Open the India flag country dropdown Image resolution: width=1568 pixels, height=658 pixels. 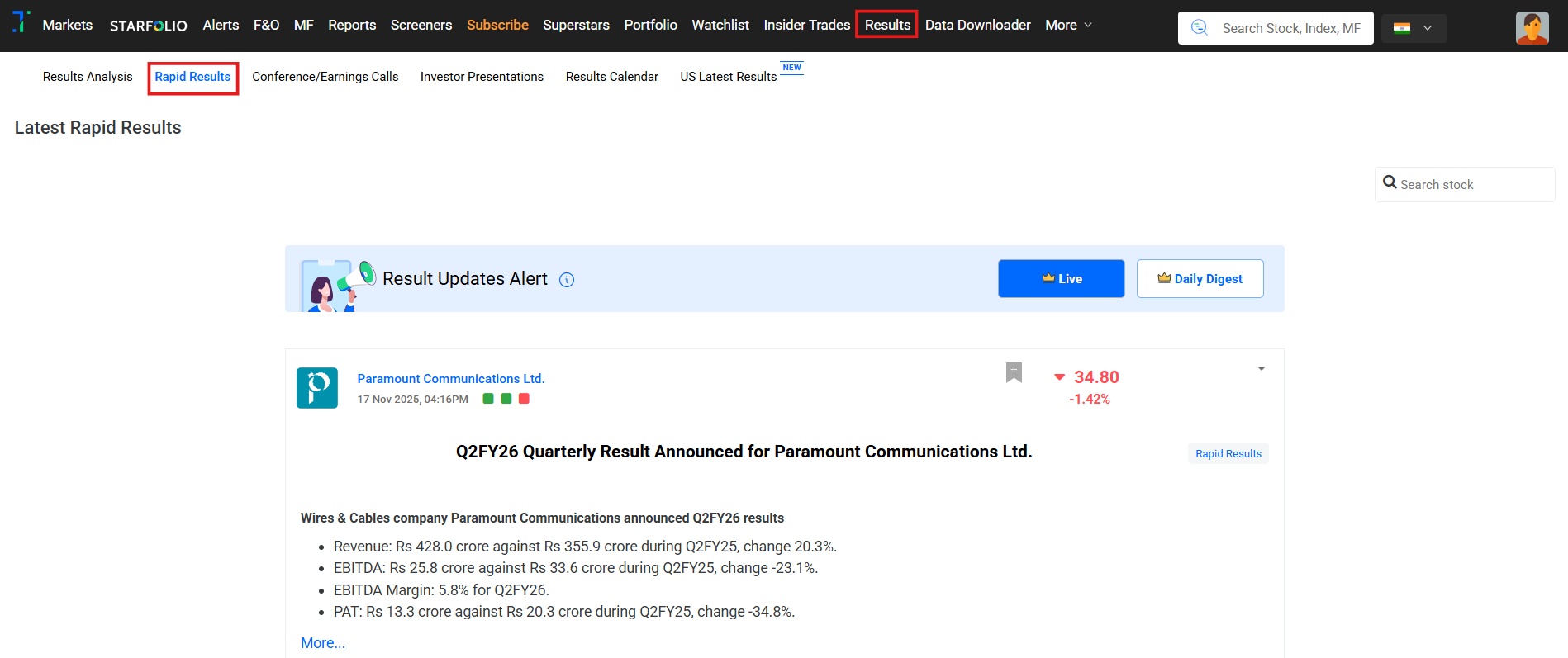(x=1414, y=28)
